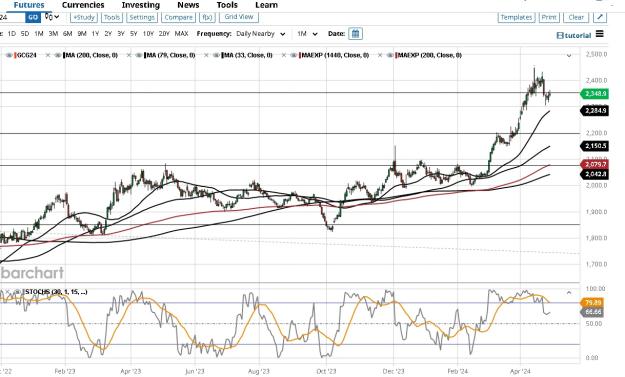The height and width of the screenshot is (377, 625).
Task: Set chart period to 3M
Action: [53, 34]
